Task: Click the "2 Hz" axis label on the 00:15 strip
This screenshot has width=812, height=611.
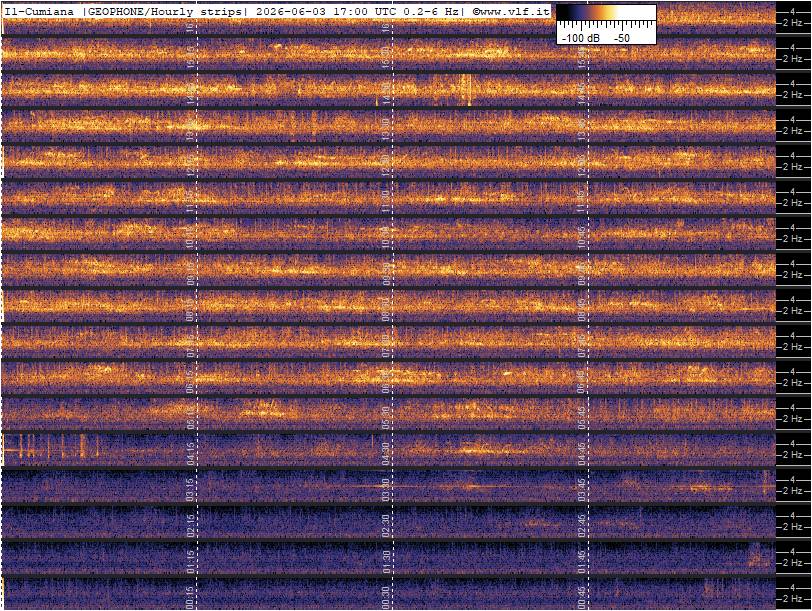Action: click(x=792, y=599)
